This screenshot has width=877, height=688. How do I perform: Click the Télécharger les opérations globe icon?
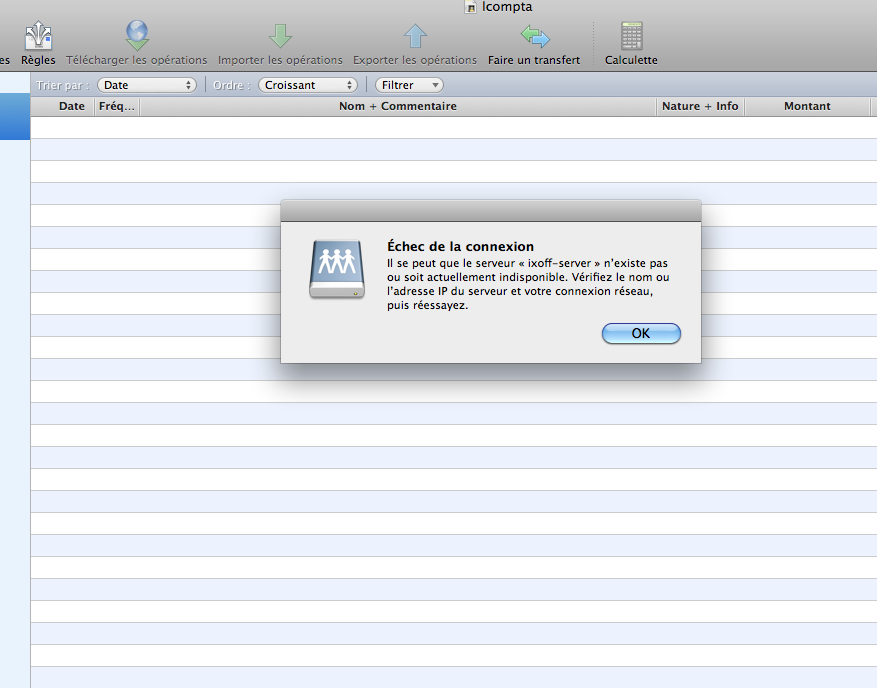click(137, 37)
